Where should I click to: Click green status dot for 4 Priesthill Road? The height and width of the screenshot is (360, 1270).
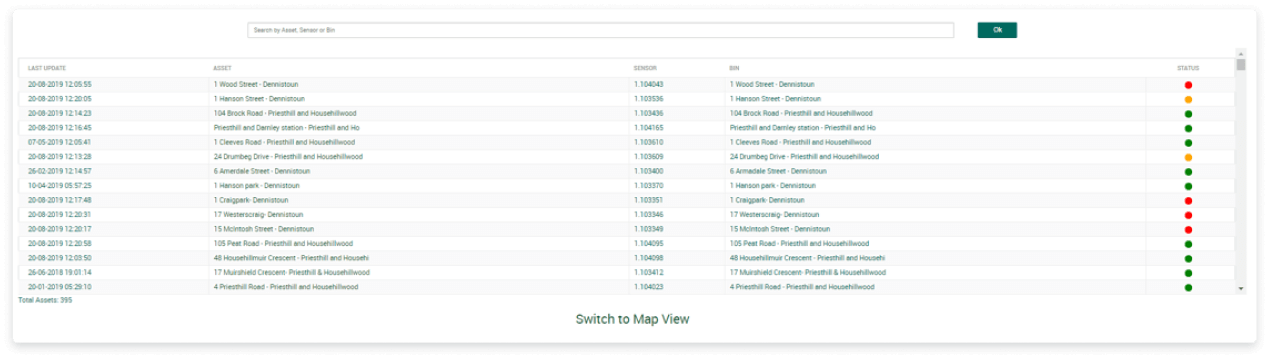[x=1188, y=287]
